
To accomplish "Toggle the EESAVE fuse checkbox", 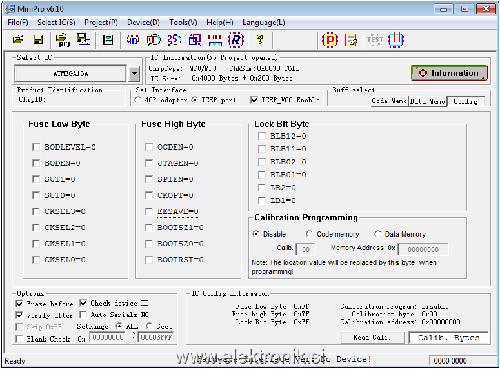I will point(149,211).
